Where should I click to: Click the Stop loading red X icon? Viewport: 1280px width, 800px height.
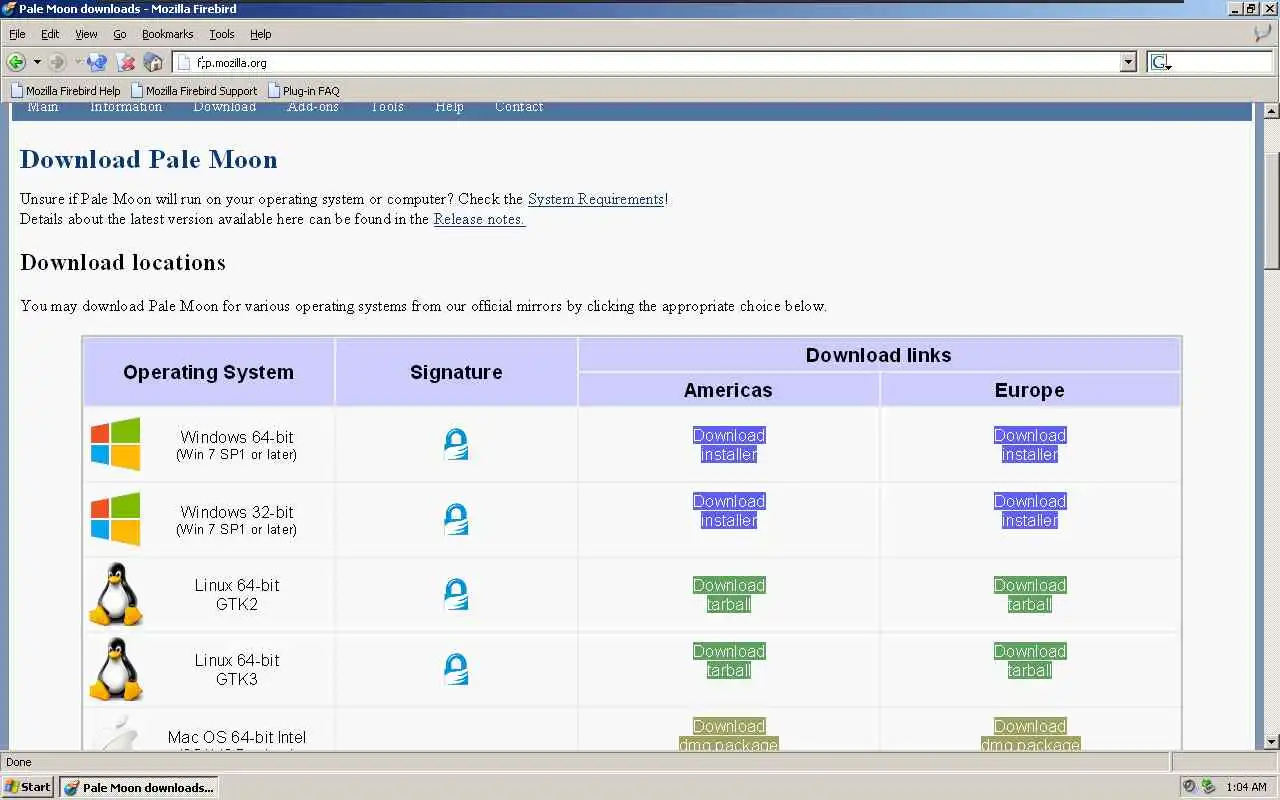126,62
